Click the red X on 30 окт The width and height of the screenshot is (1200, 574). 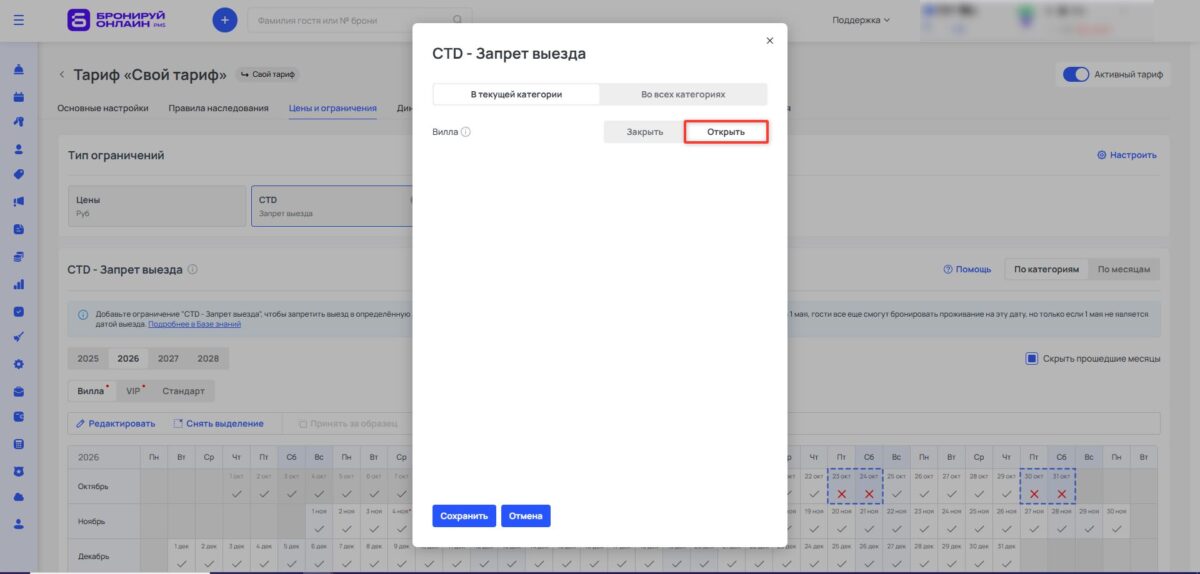click(1034, 494)
